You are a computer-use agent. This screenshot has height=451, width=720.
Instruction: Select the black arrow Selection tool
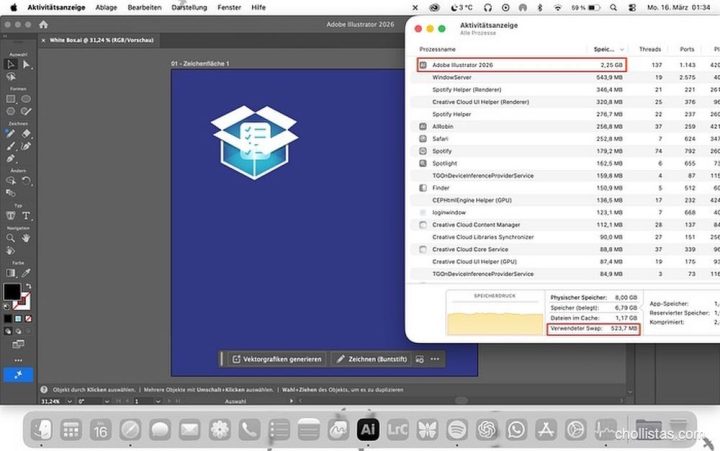tap(10, 64)
